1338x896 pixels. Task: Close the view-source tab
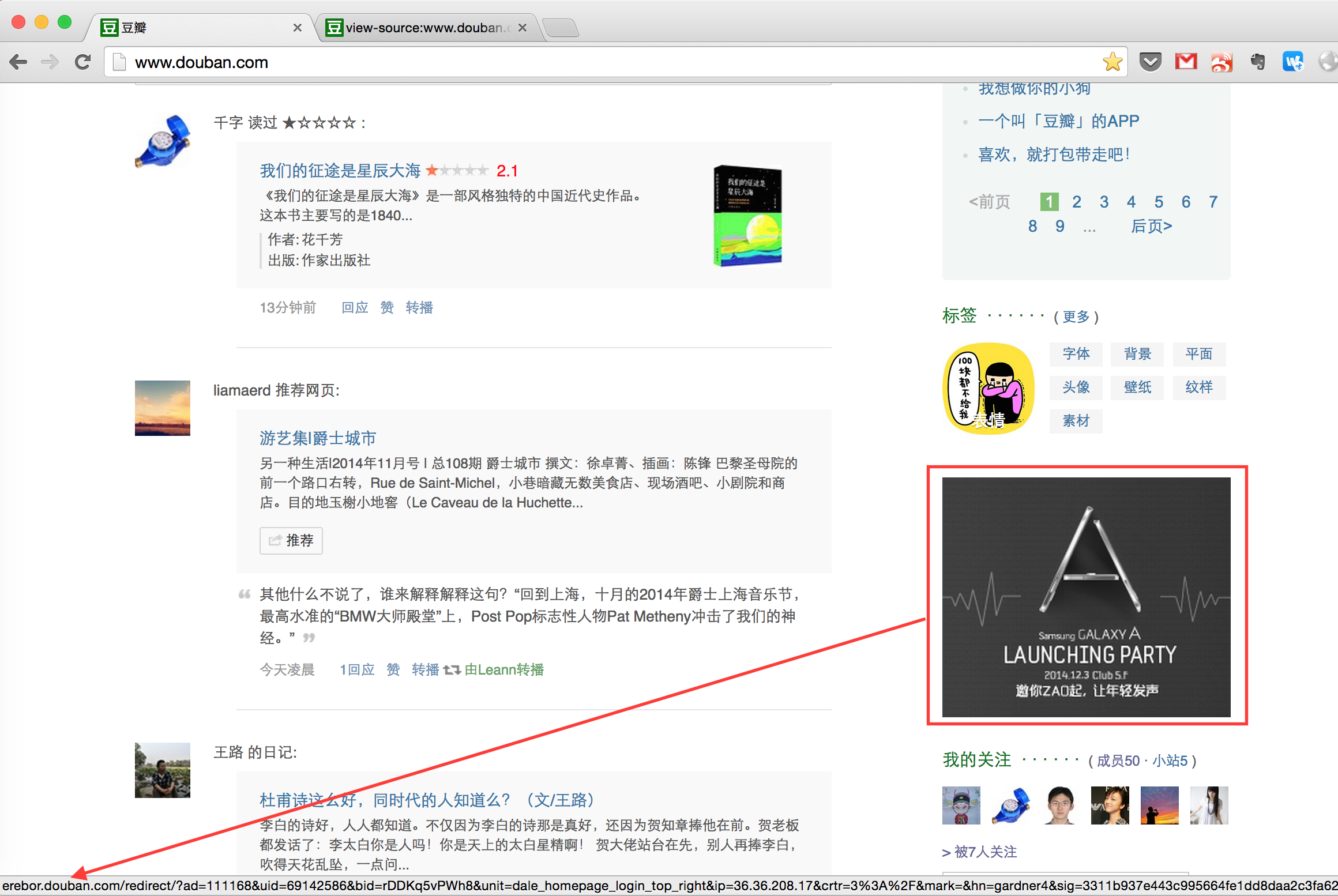[x=522, y=28]
